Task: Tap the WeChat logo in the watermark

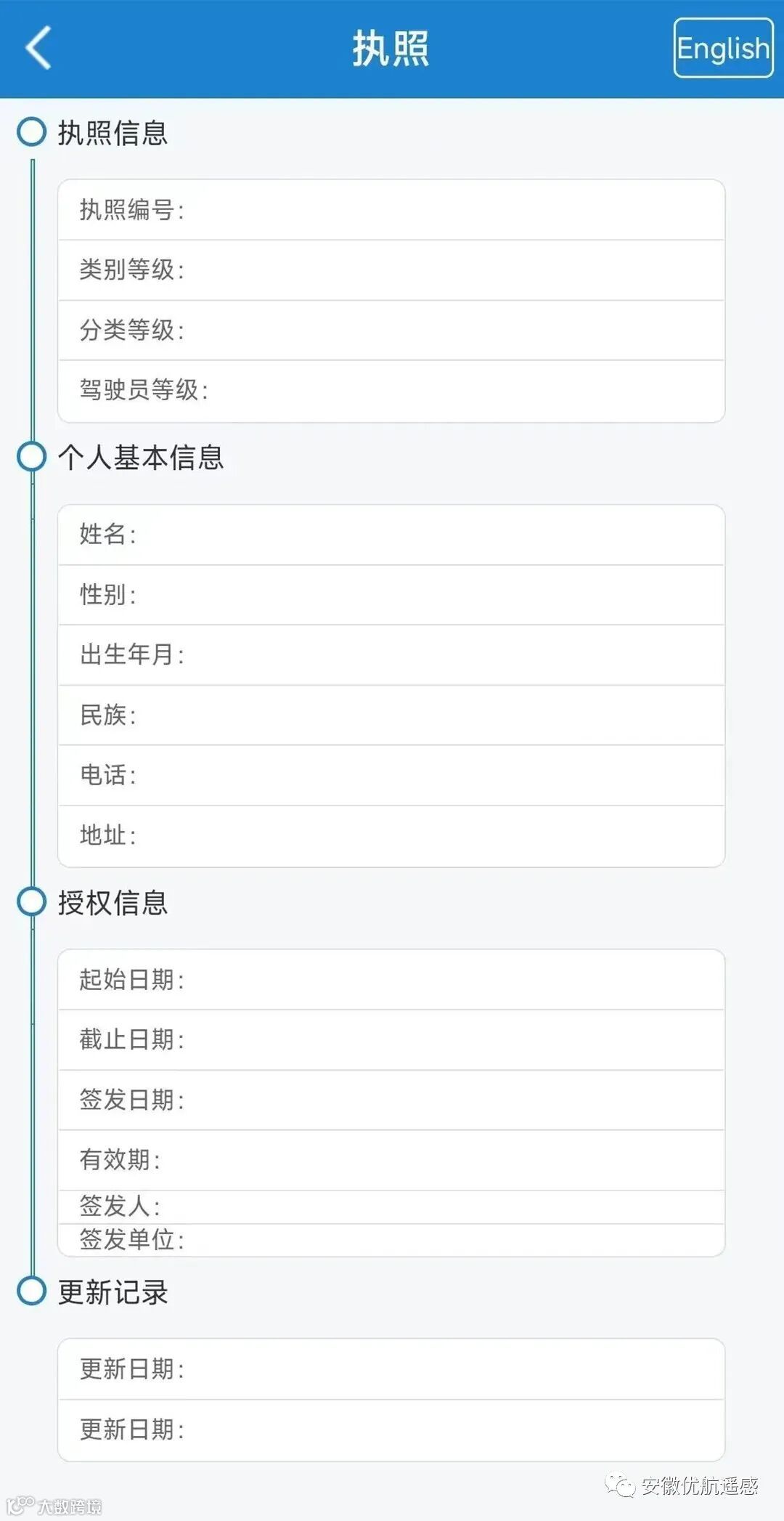Action: coord(621,1485)
